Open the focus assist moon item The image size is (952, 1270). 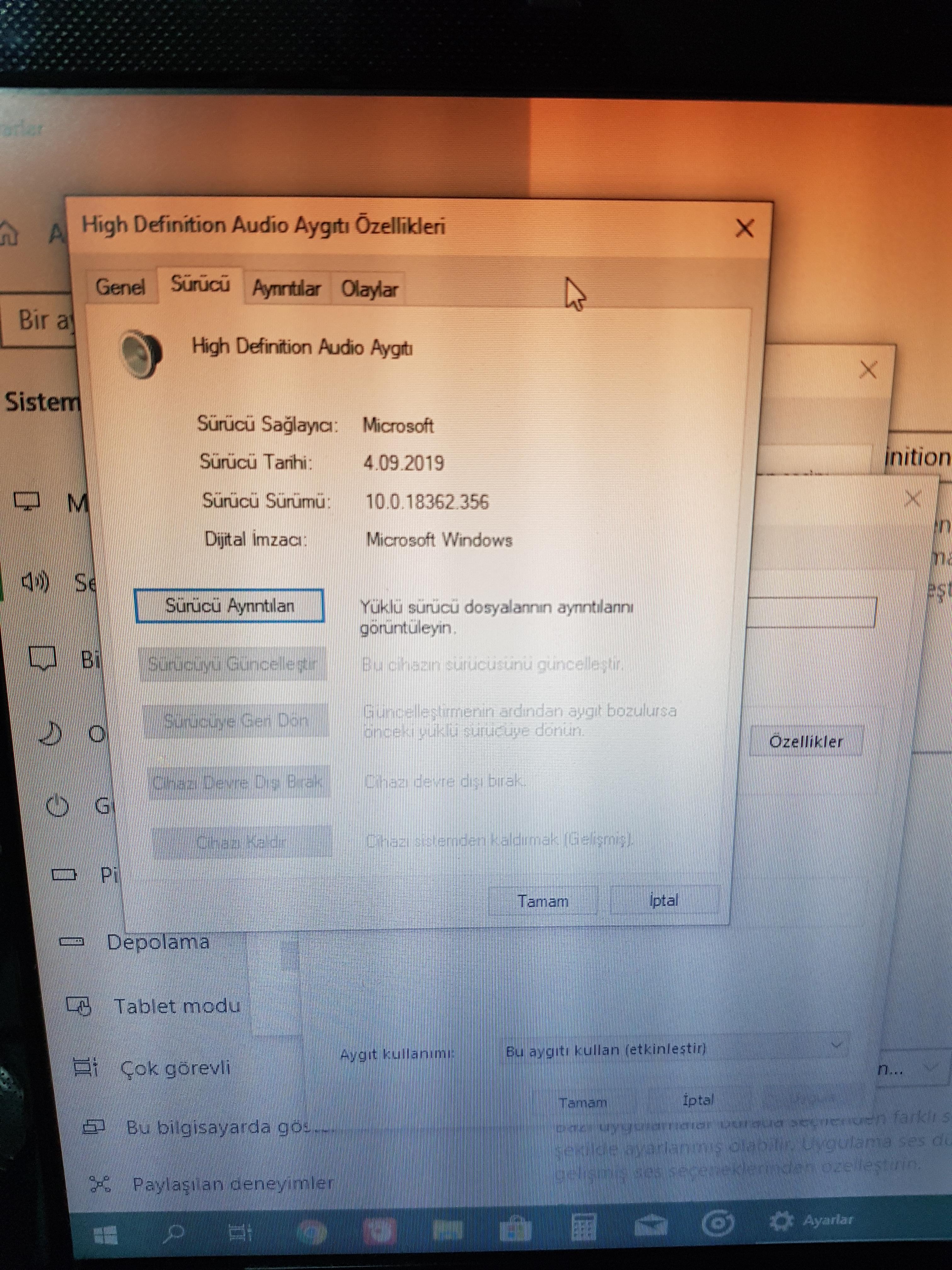(72, 734)
